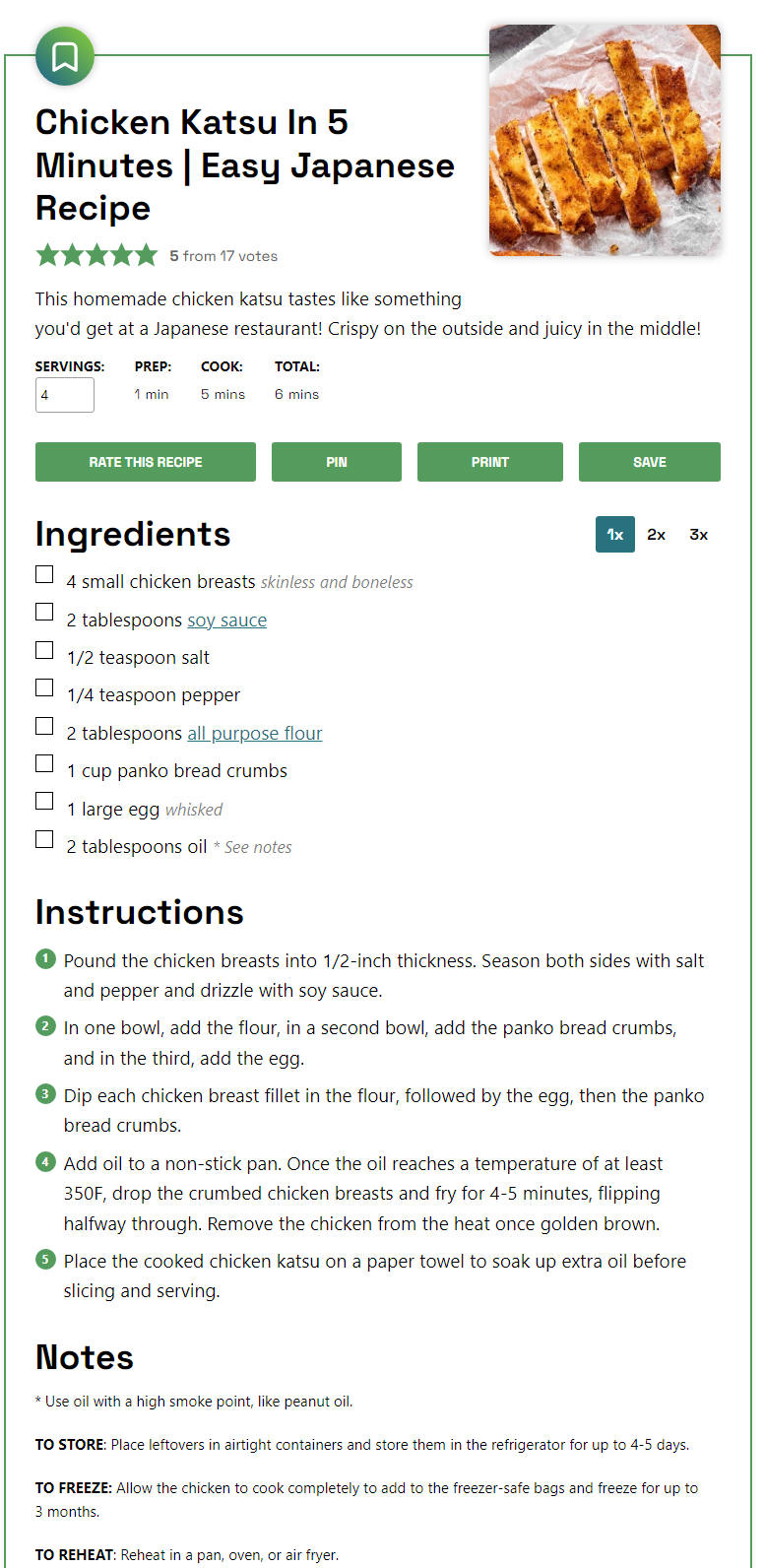The image size is (765, 1568).
Task: Check the small chicken breasts ingredient box
Action: coord(44,574)
